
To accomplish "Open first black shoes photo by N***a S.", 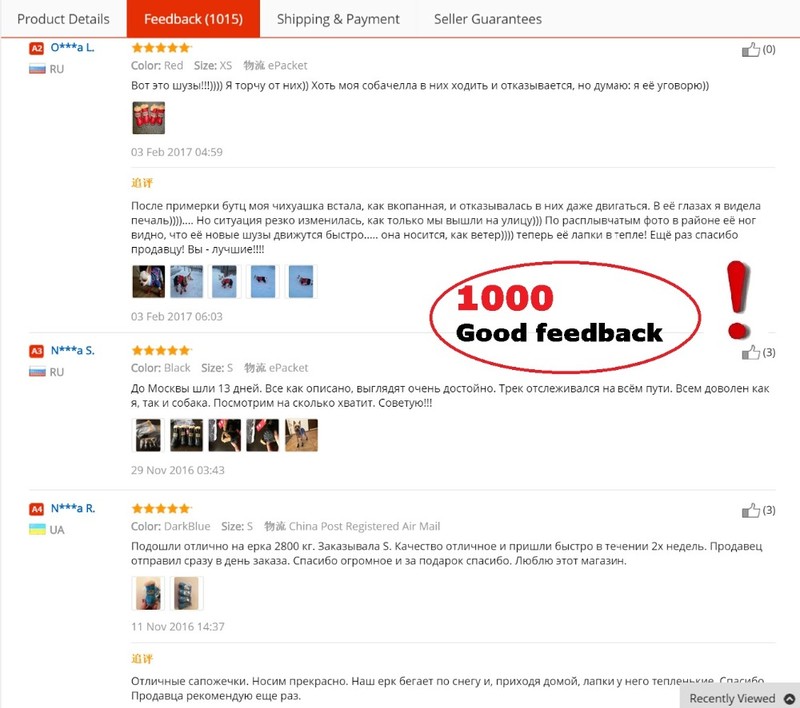I will (148, 435).
